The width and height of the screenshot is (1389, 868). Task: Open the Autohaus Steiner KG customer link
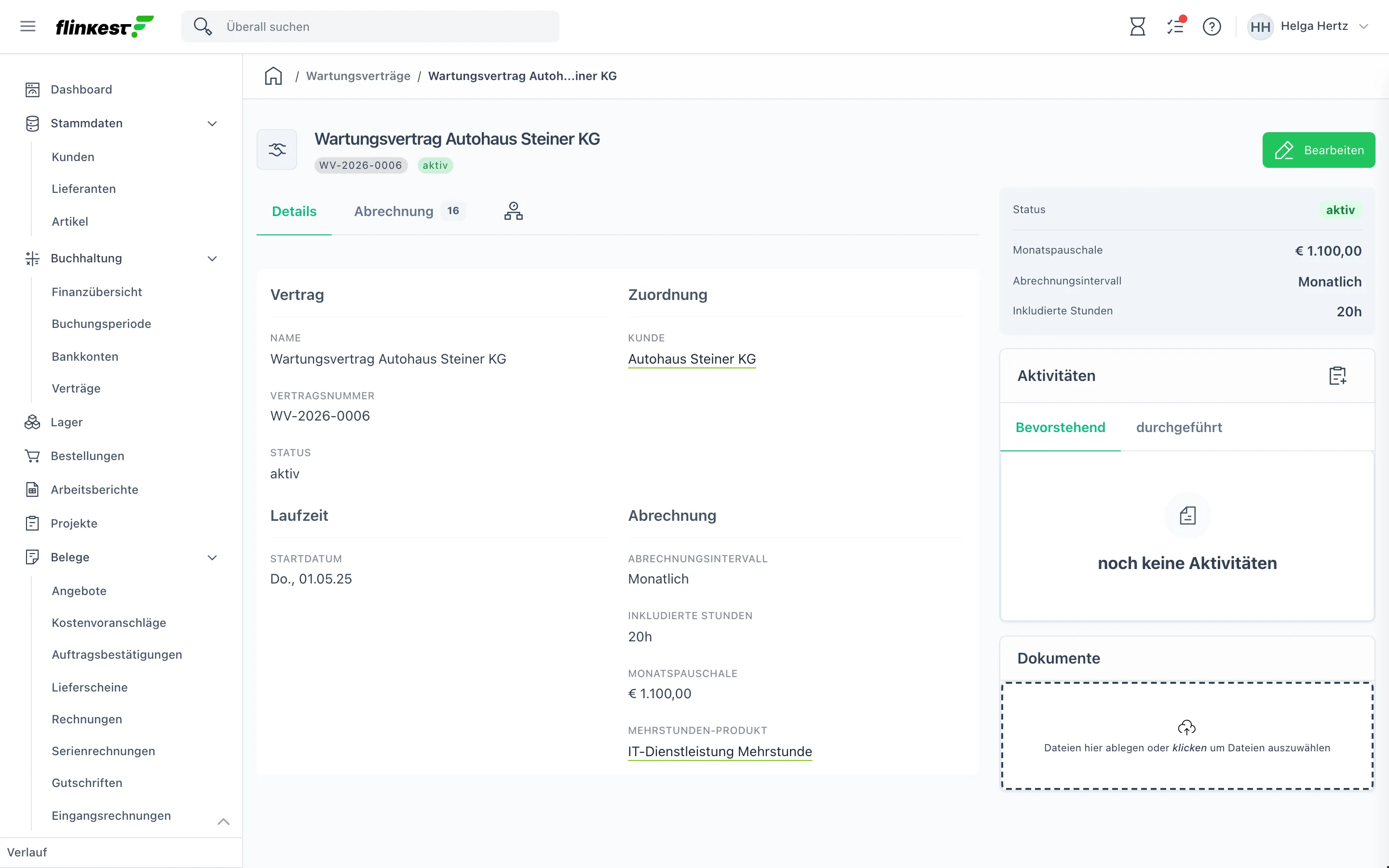[x=692, y=359]
